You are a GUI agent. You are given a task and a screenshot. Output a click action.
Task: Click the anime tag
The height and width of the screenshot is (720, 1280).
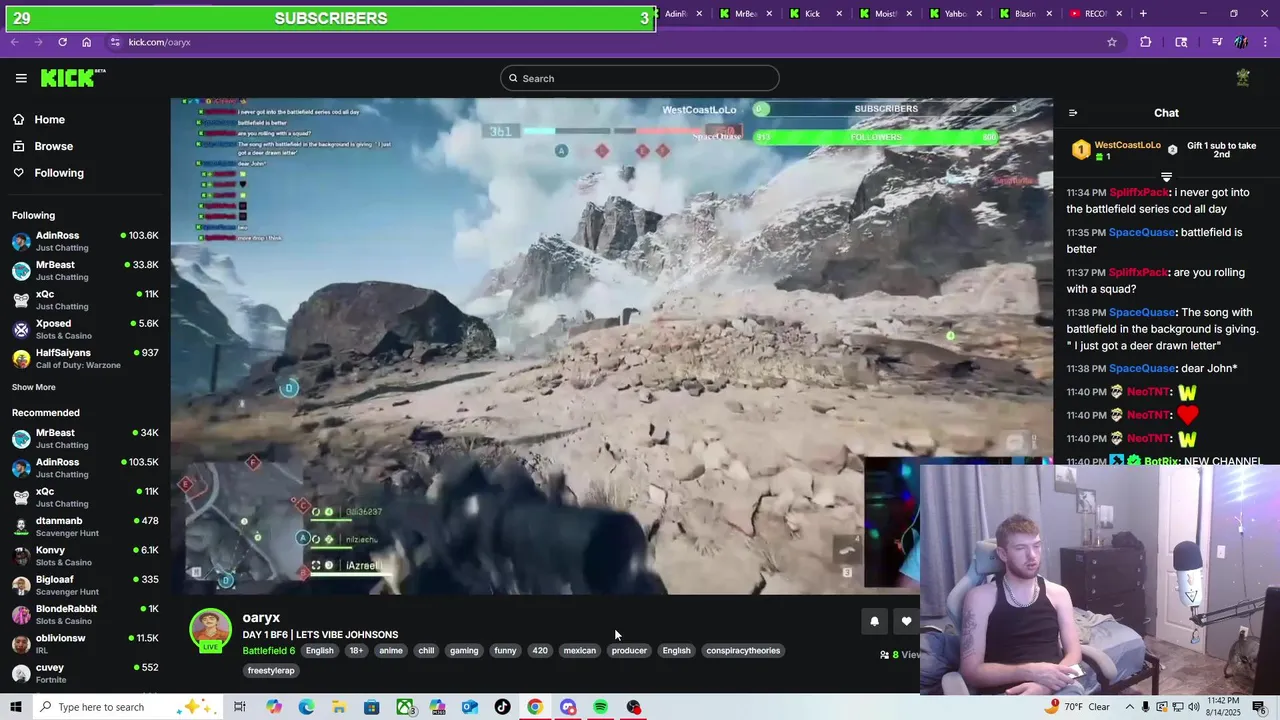[x=391, y=650]
